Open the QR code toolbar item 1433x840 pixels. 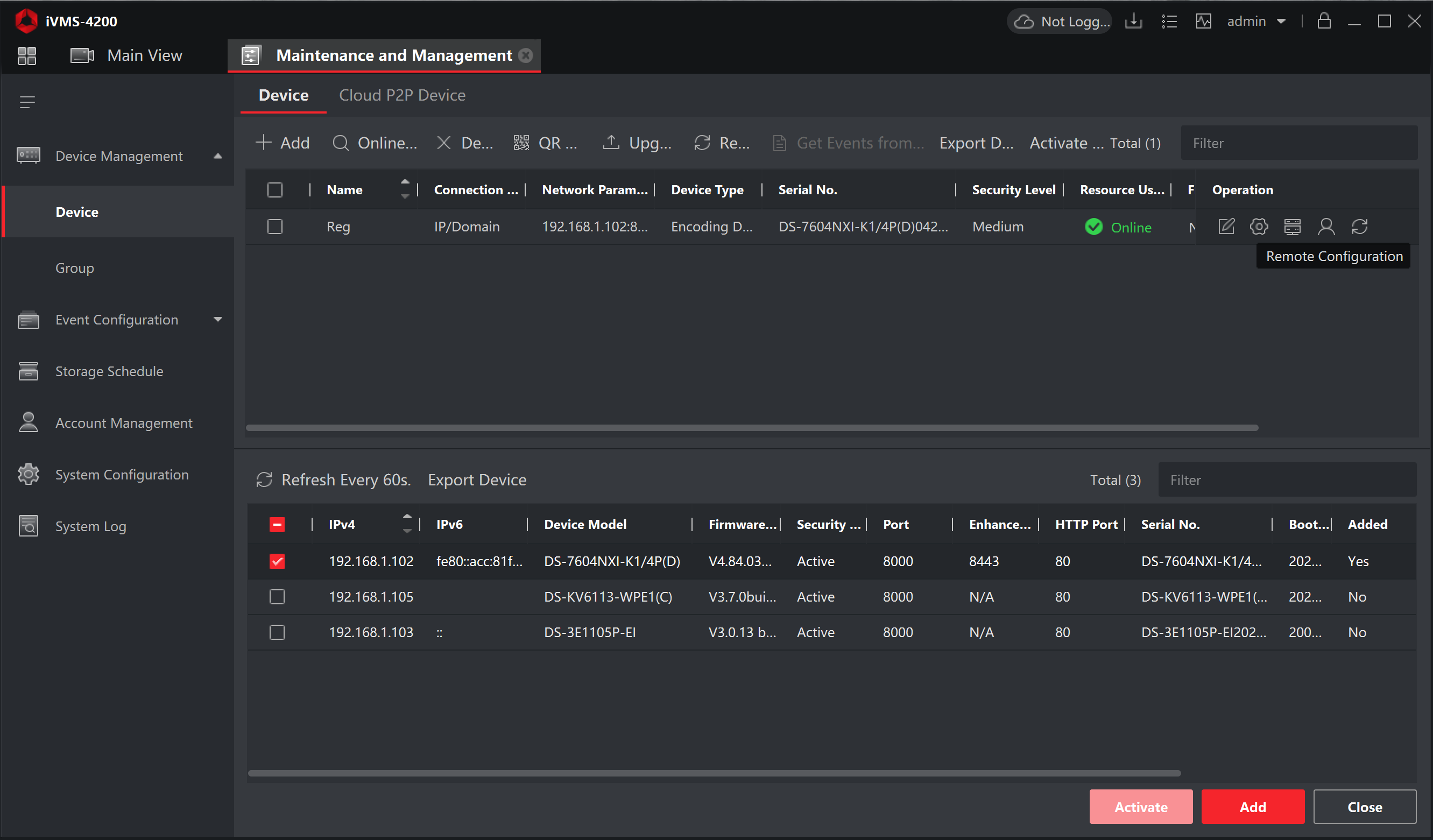click(545, 143)
